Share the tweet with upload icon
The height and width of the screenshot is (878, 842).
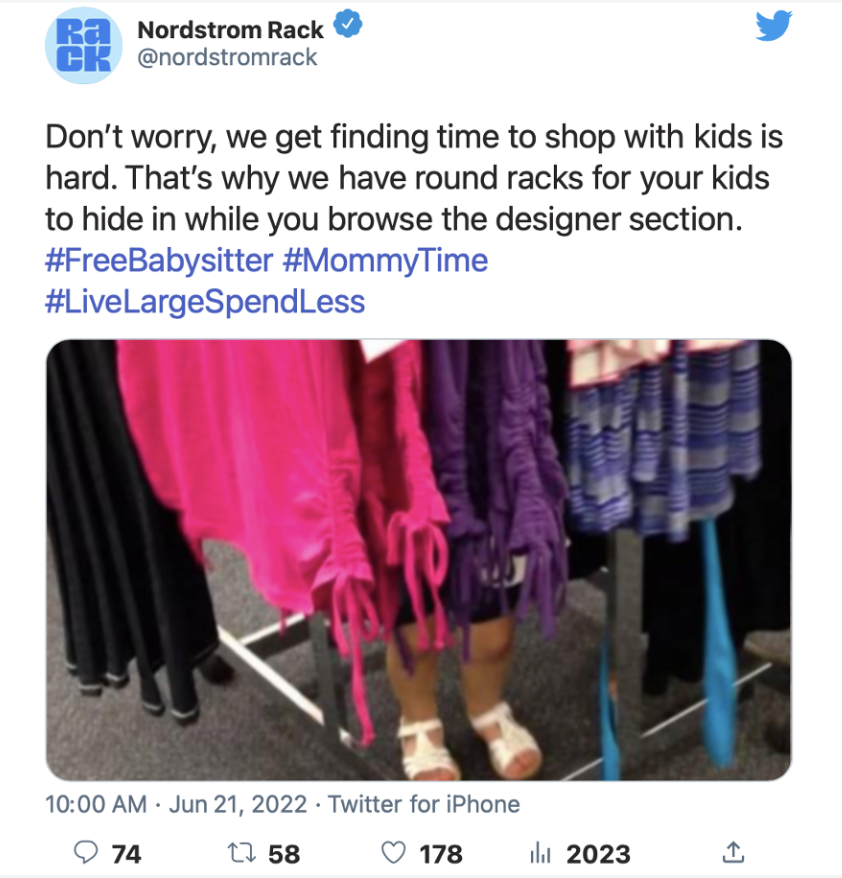pos(733,852)
